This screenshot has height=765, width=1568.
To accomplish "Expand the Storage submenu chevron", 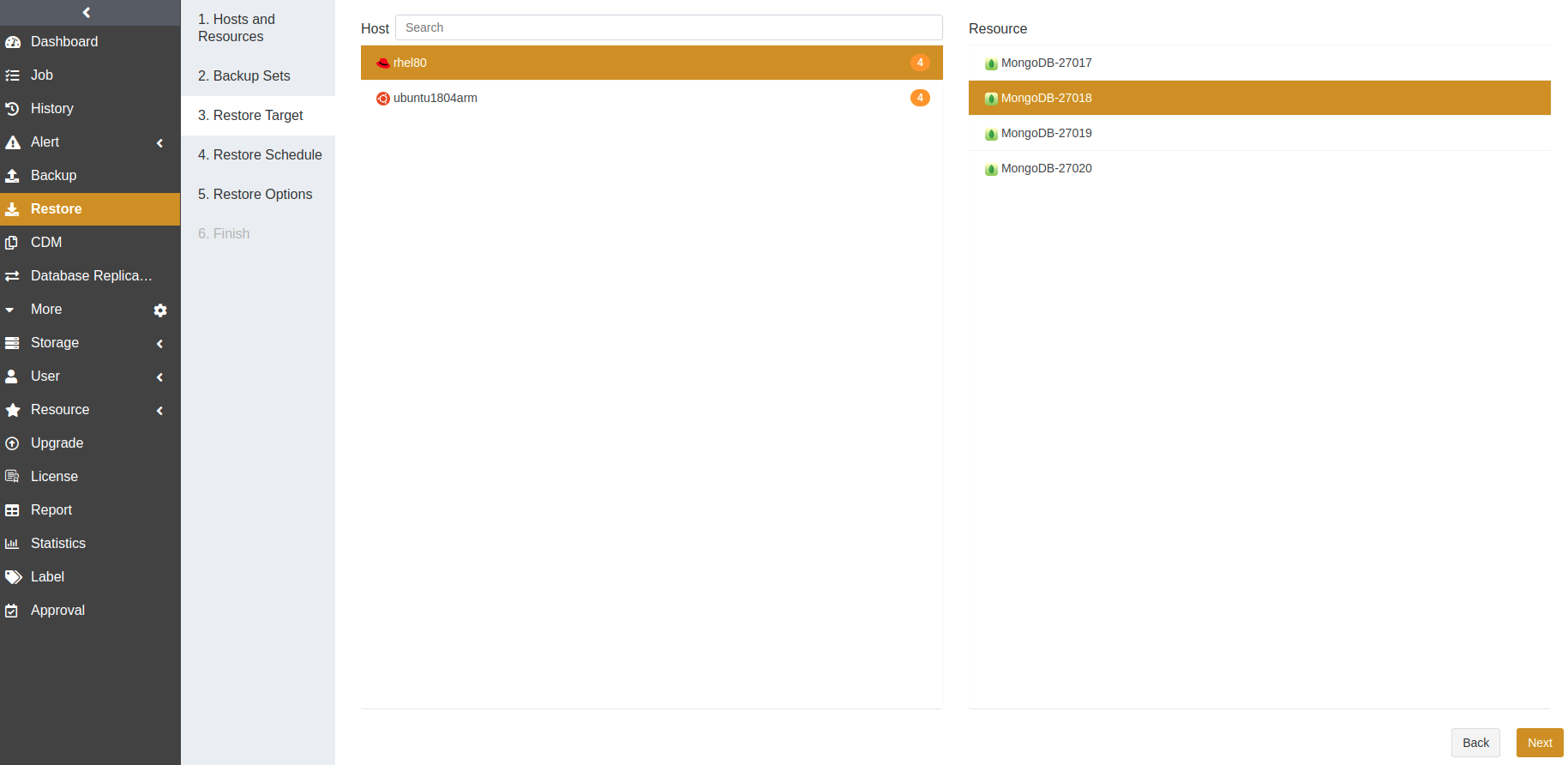I will click(159, 344).
